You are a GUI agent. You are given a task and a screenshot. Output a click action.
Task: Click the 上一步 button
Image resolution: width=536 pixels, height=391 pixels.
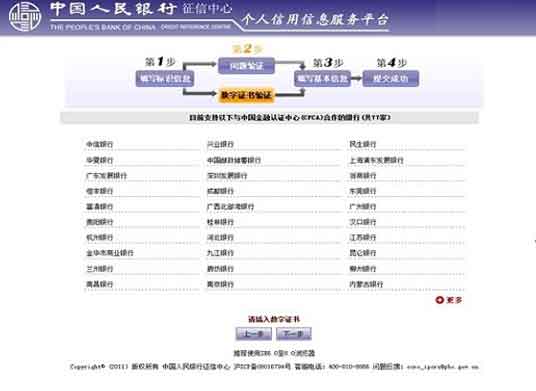(254, 334)
